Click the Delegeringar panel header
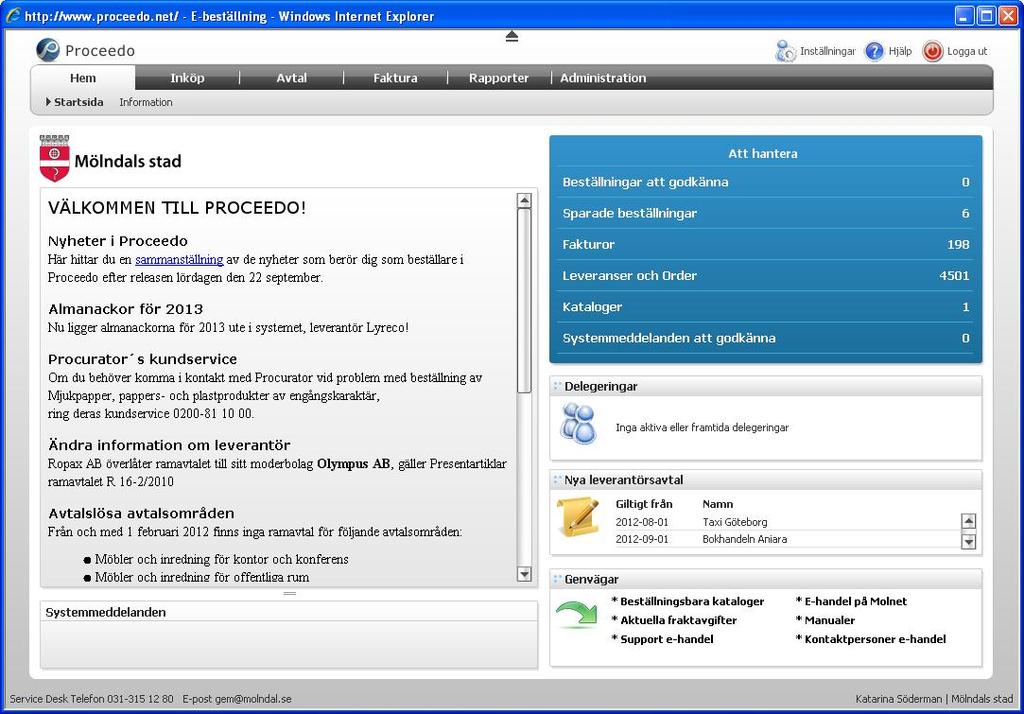 [x=766, y=386]
